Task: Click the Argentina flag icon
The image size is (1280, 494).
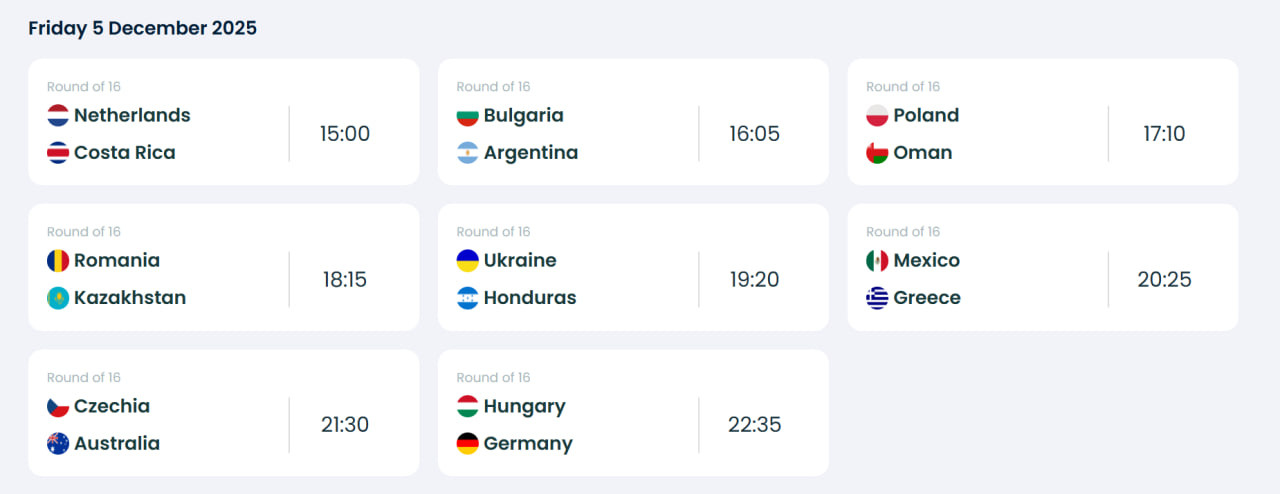Action: [x=467, y=153]
